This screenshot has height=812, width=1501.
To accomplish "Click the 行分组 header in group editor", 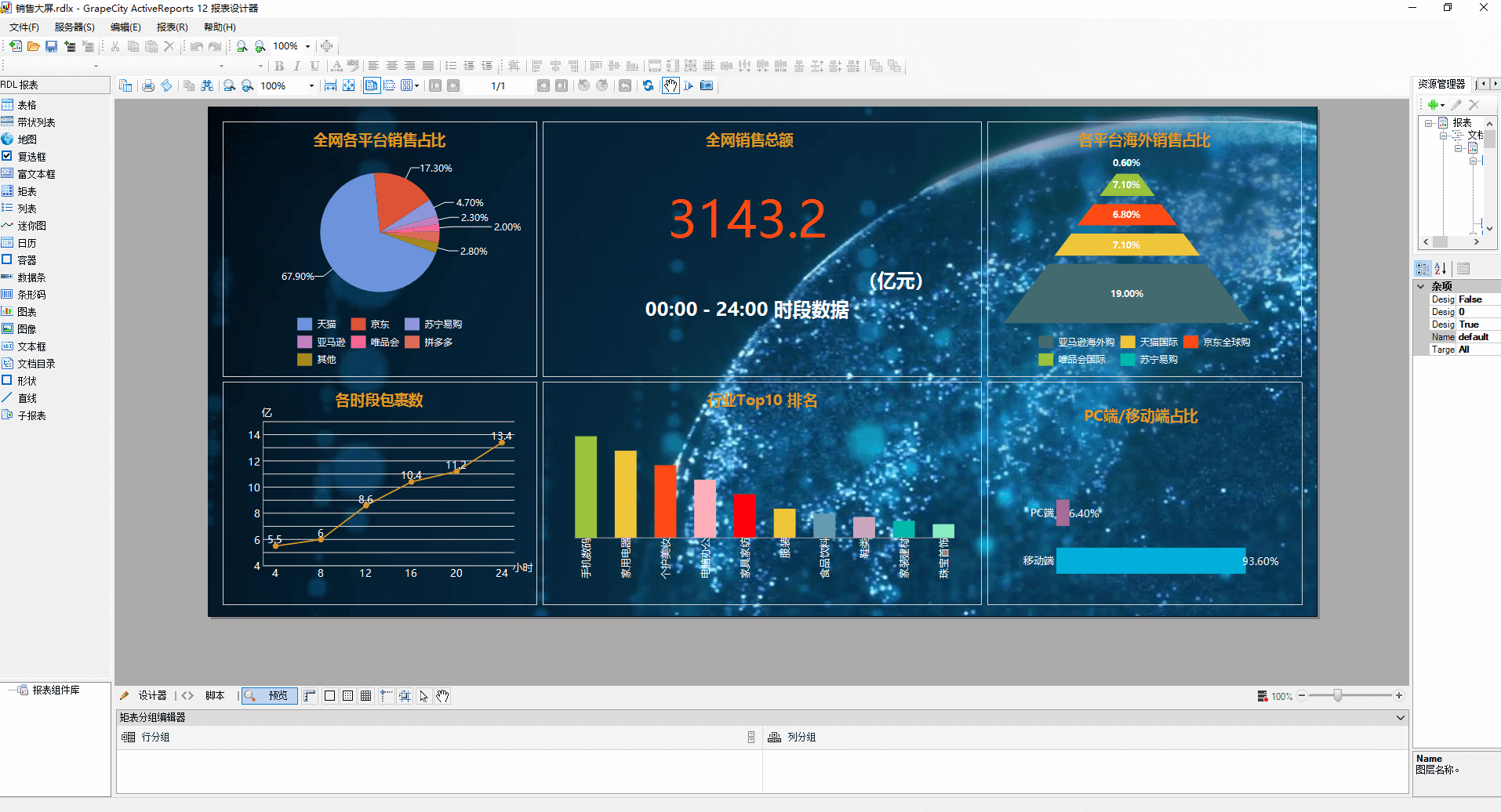I will click(155, 738).
